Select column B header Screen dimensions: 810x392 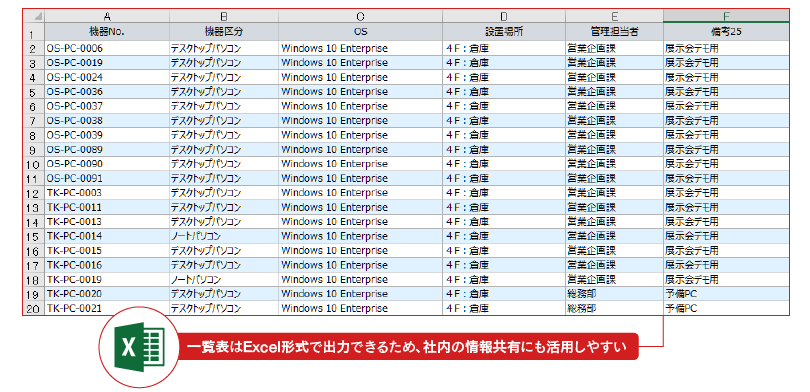tap(224, 15)
